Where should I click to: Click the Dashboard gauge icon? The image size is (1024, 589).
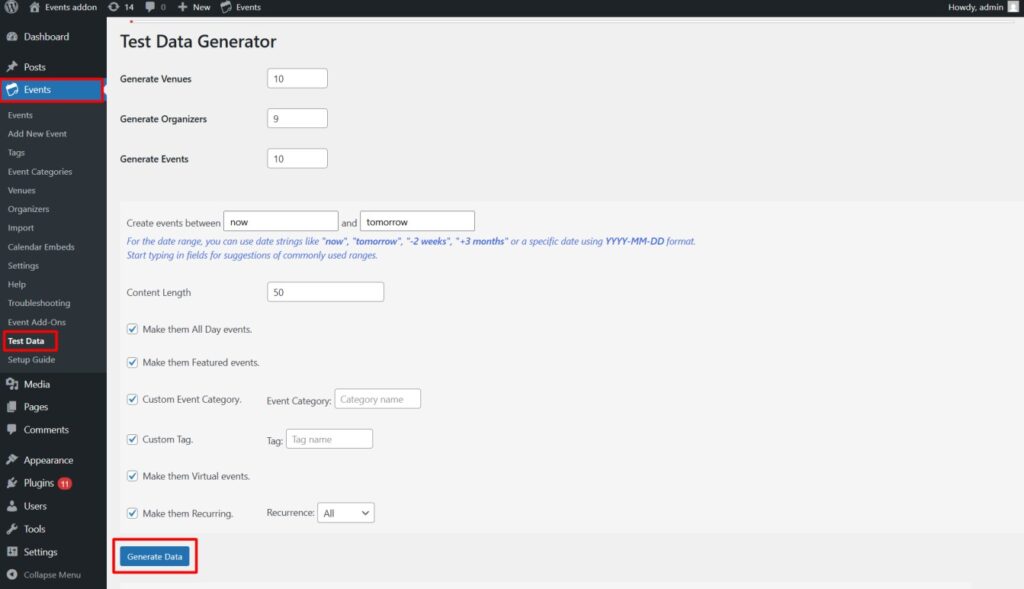pyautogui.click(x=12, y=37)
